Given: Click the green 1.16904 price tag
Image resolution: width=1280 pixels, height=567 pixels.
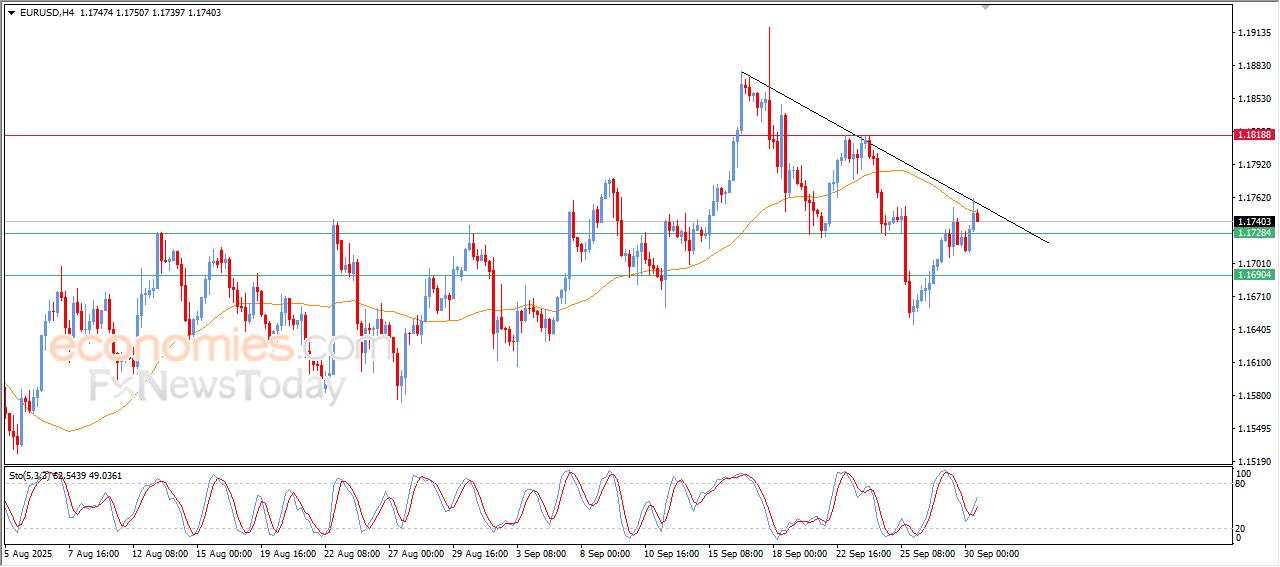Looking at the screenshot, I should click(1254, 275).
